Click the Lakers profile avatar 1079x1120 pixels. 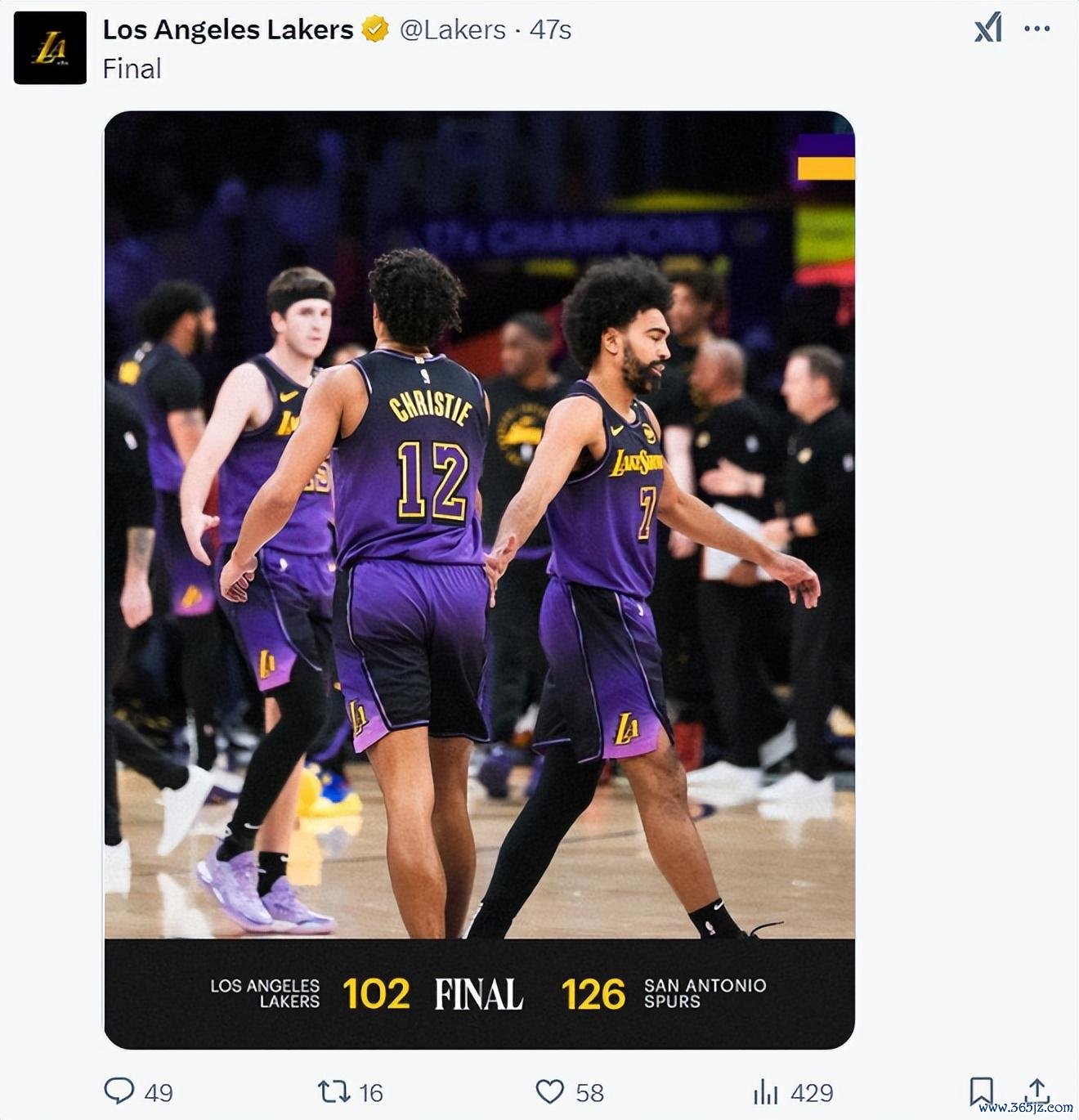coord(50,47)
